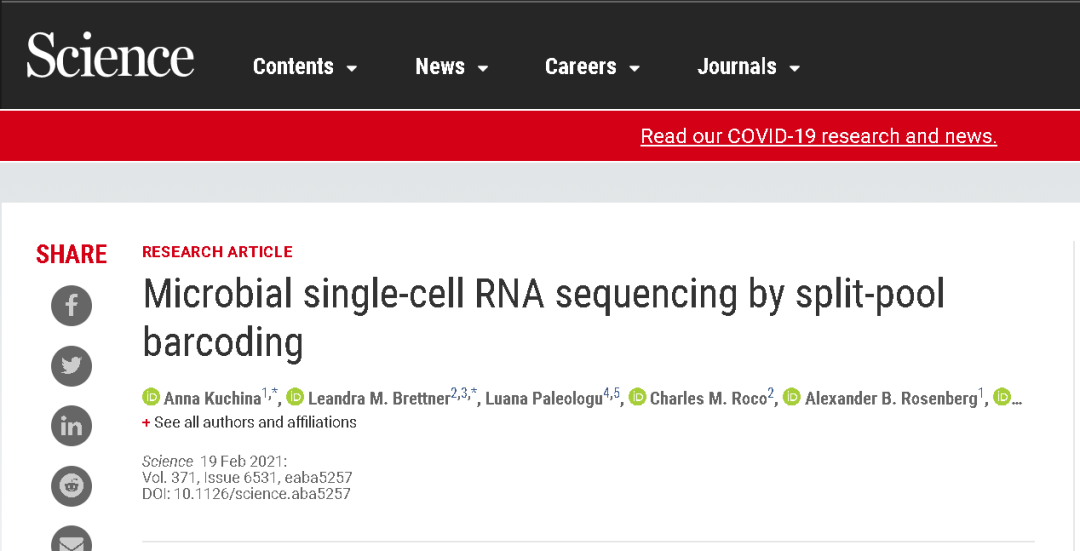
Task: Open the Journals dropdown menu
Action: coord(749,67)
